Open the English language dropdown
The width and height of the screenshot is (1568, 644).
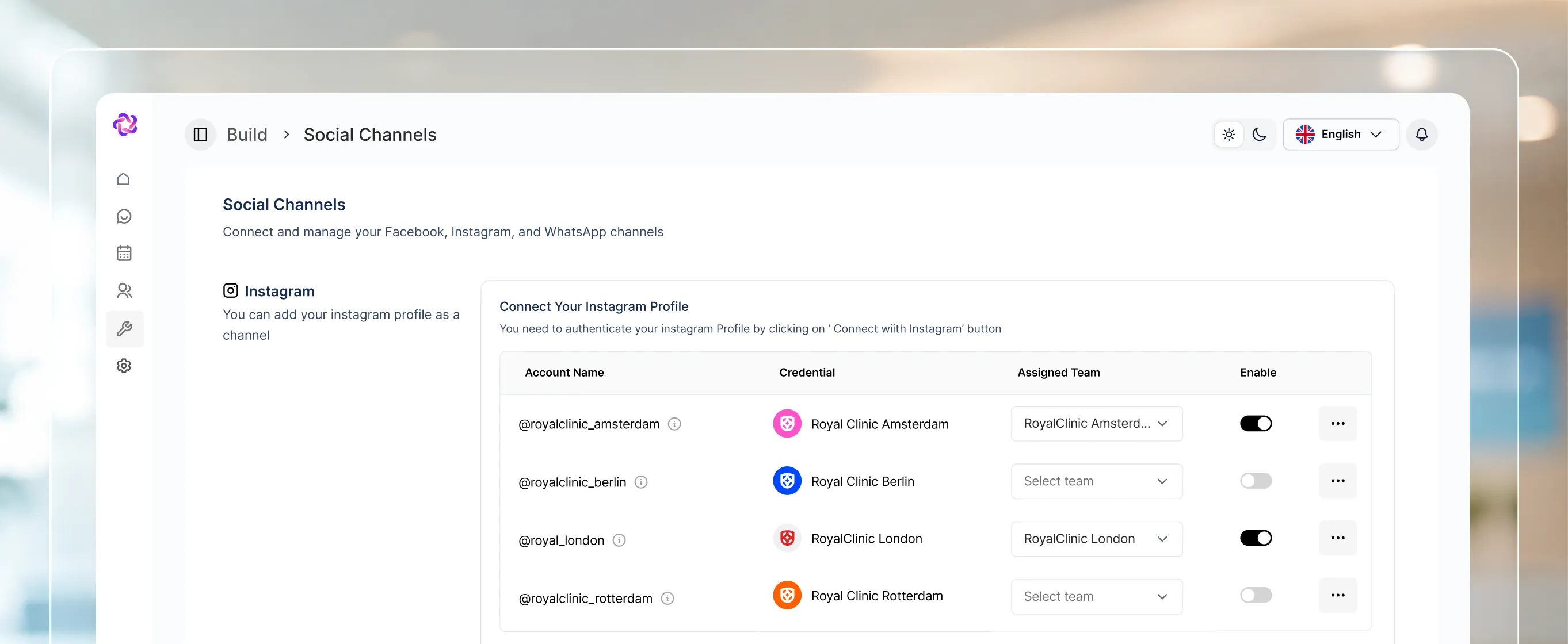coord(1340,135)
